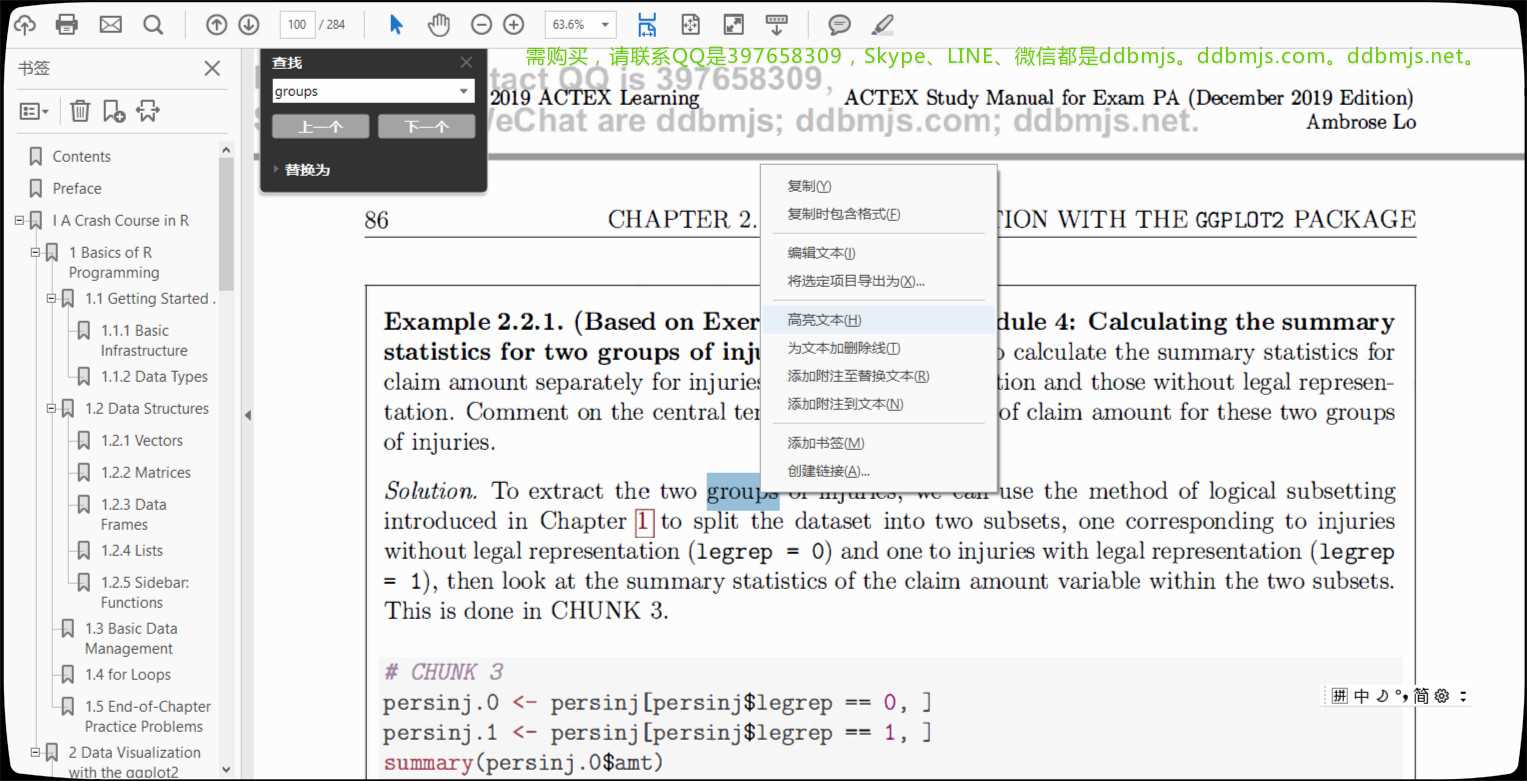Open find history dropdown arrow
The image size is (1527, 781).
point(464,91)
